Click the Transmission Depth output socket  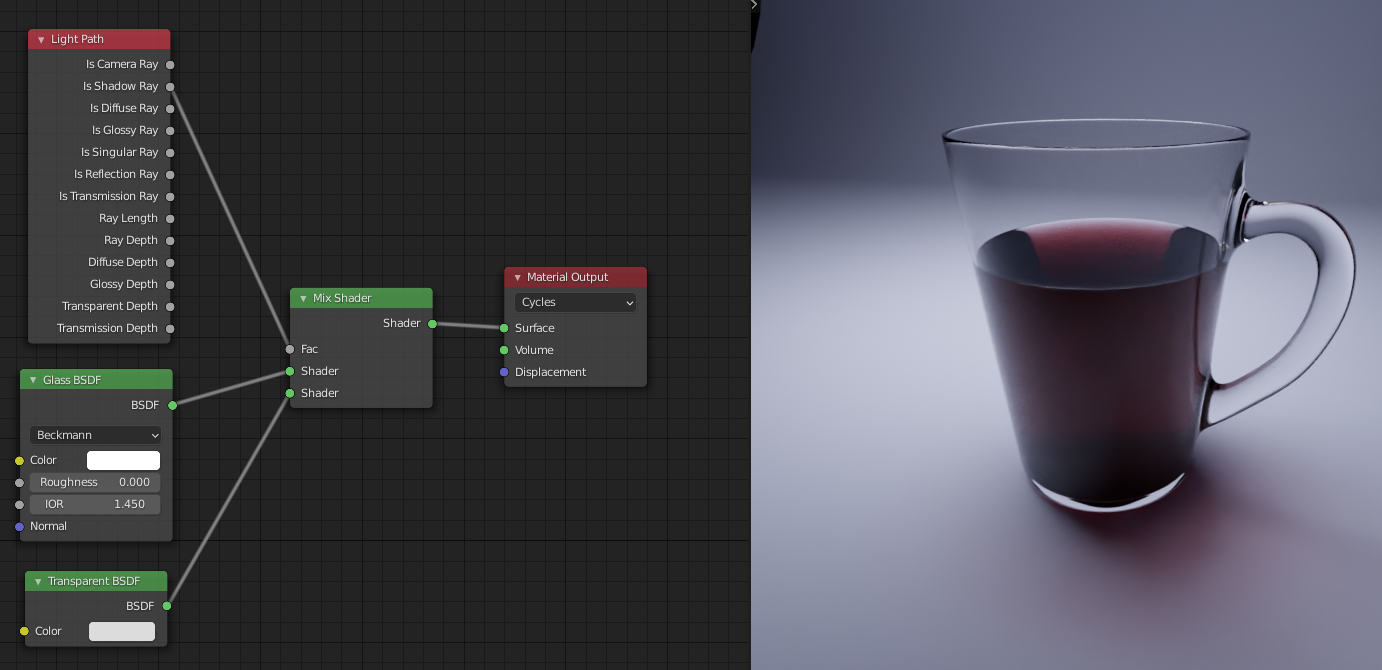pos(170,329)
